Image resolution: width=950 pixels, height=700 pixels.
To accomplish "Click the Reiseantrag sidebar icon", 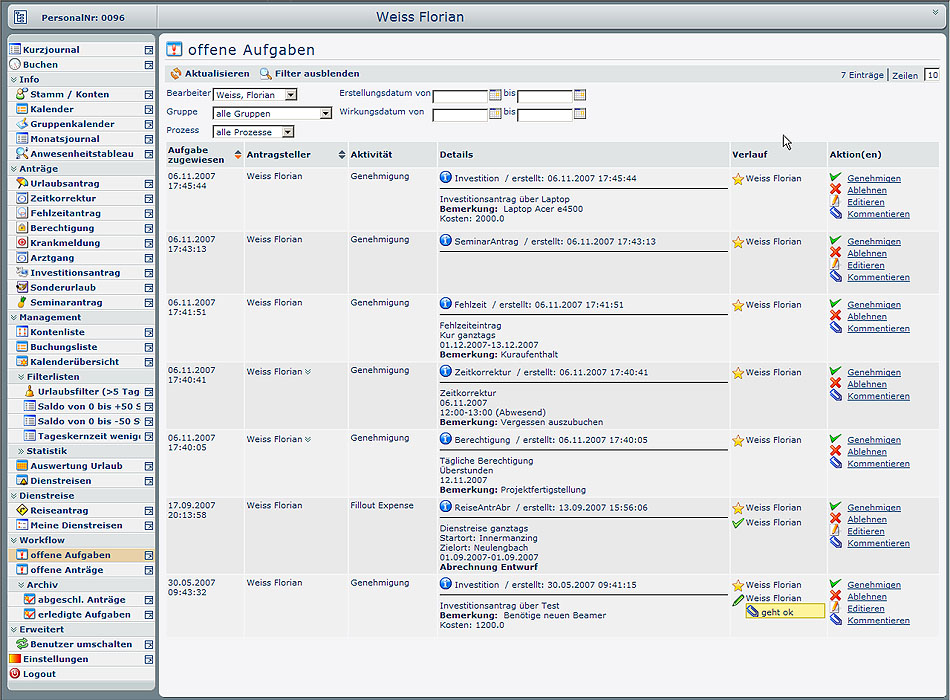I will coord(22,510).
